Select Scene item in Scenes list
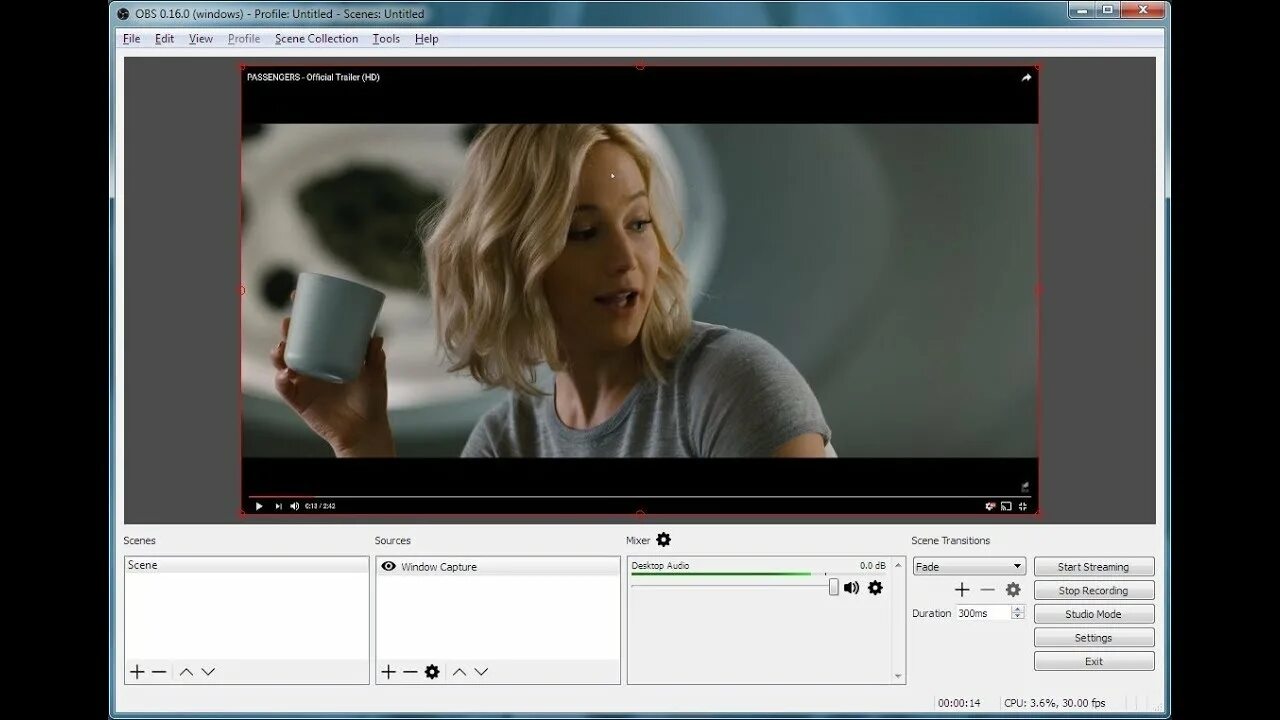This screenshot has height=720, width=1280. tap(247, 565)
